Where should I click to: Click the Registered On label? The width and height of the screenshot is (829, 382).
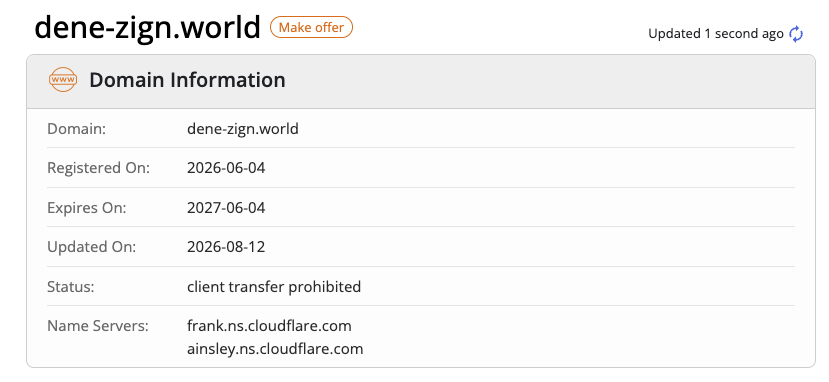(99, 169)
